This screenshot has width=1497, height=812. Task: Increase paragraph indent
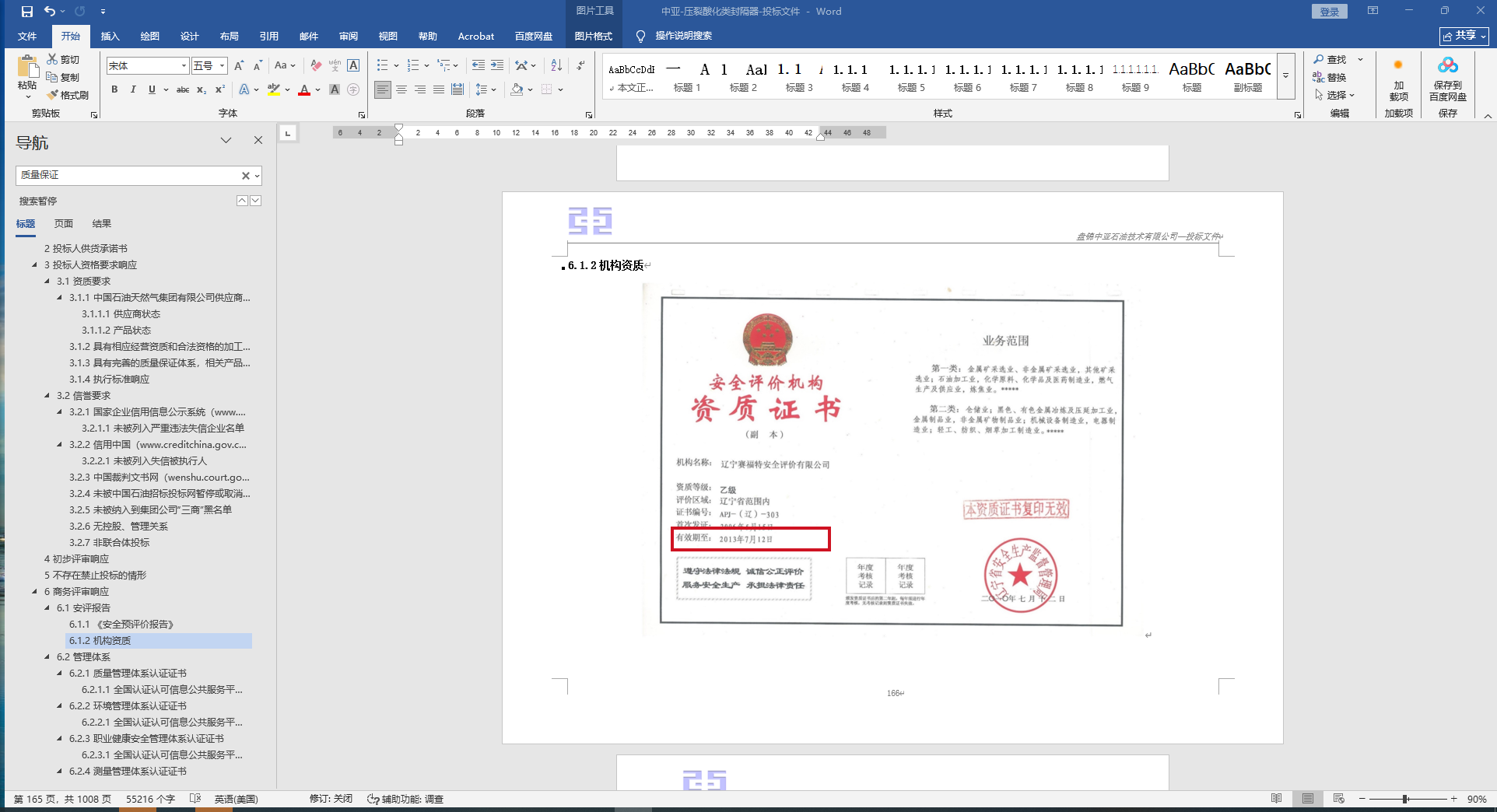[497, 66]
